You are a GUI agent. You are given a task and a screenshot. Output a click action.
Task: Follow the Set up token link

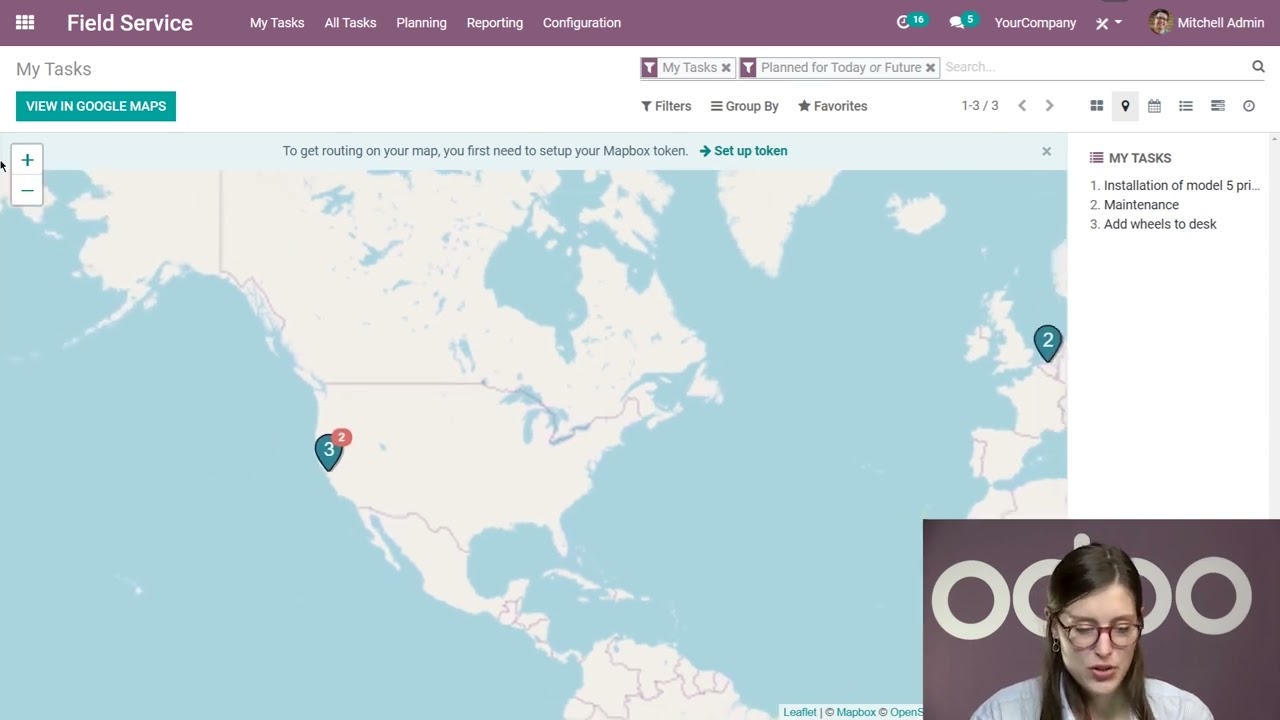pyautogui.click(x=743, y=151)
